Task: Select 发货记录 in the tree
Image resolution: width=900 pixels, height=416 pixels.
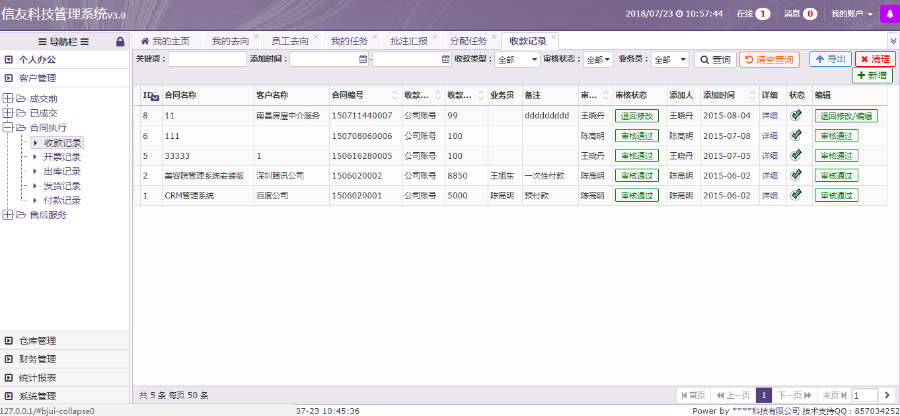Action: click(x=62, y=186)
